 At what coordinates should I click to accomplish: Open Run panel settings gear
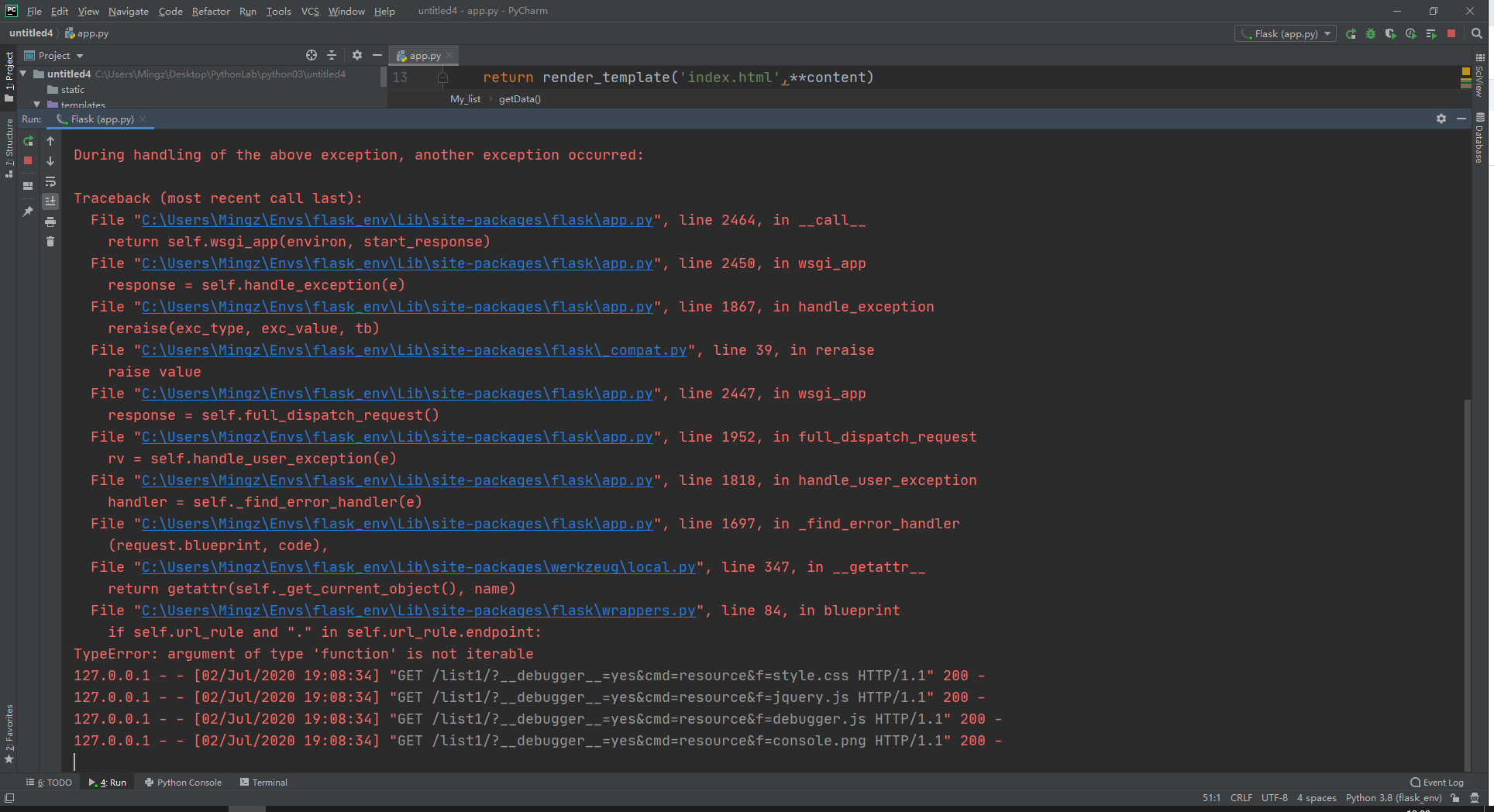[1441, 119]
